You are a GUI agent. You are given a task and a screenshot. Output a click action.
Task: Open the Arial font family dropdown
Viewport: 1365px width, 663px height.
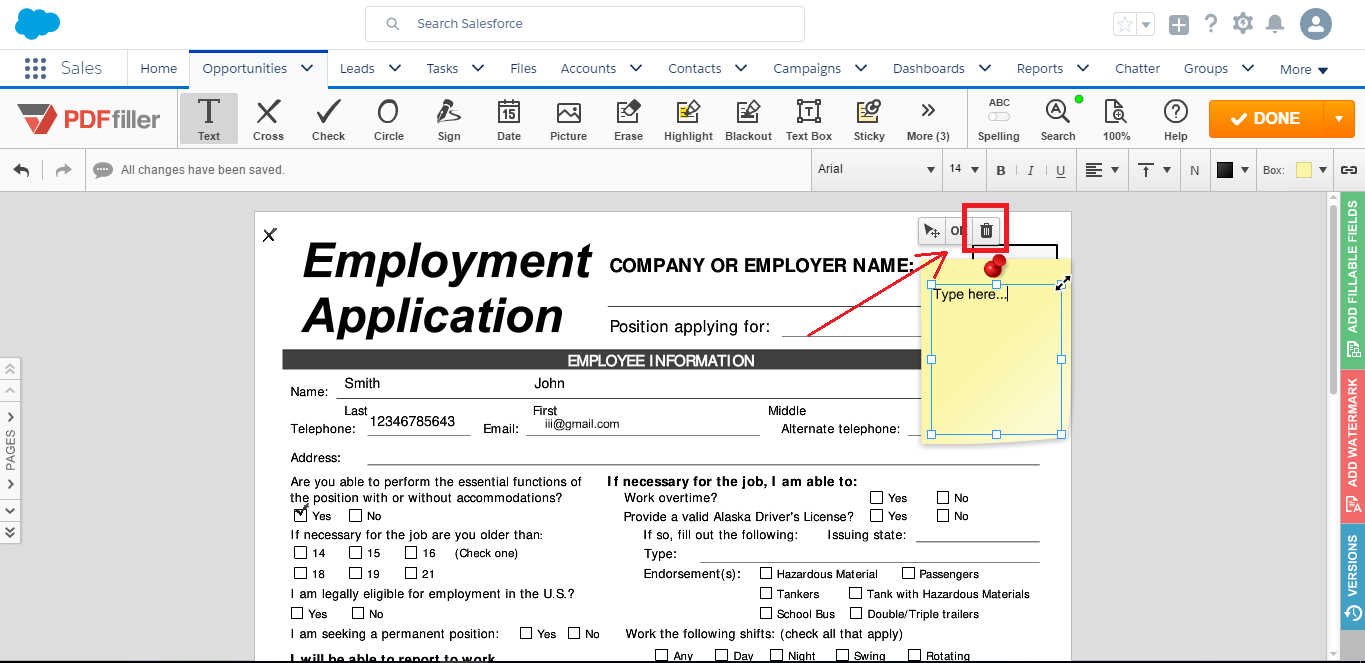877,170
